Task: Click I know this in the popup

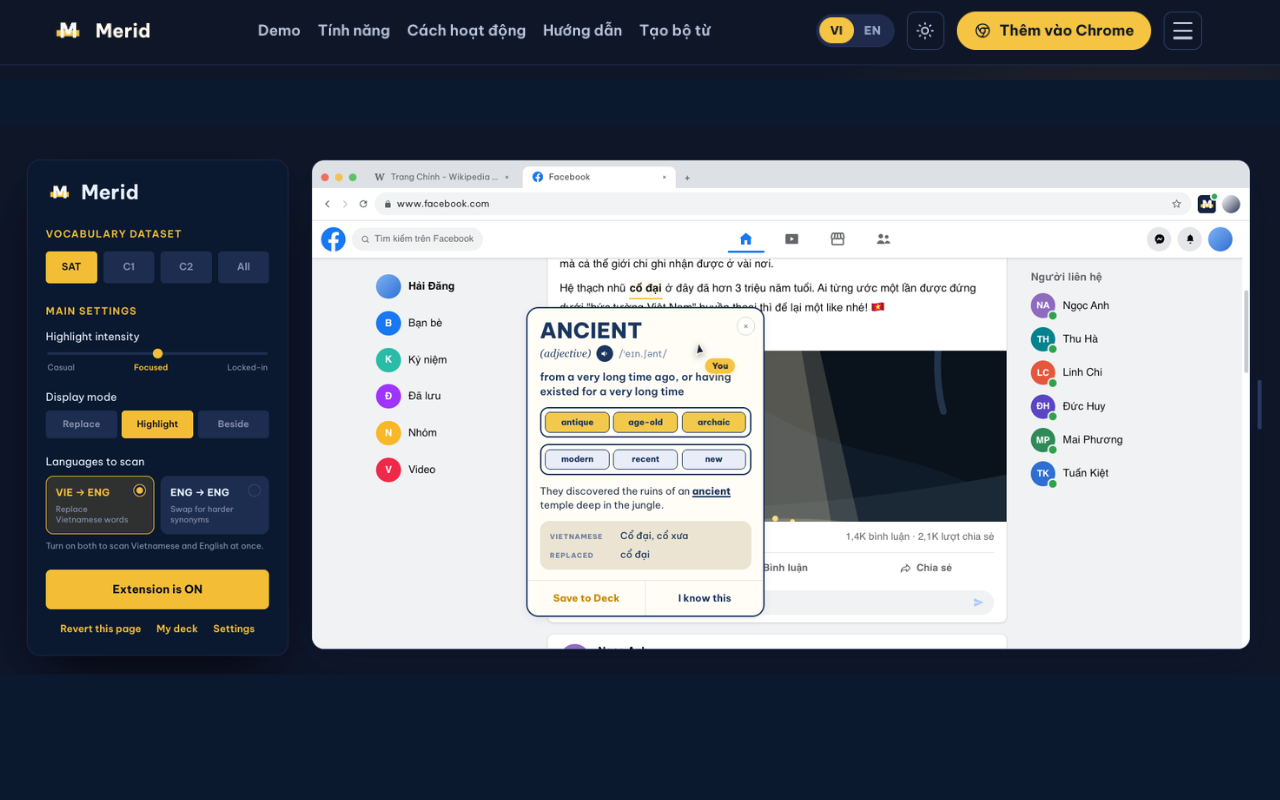Action: (704, 598)
